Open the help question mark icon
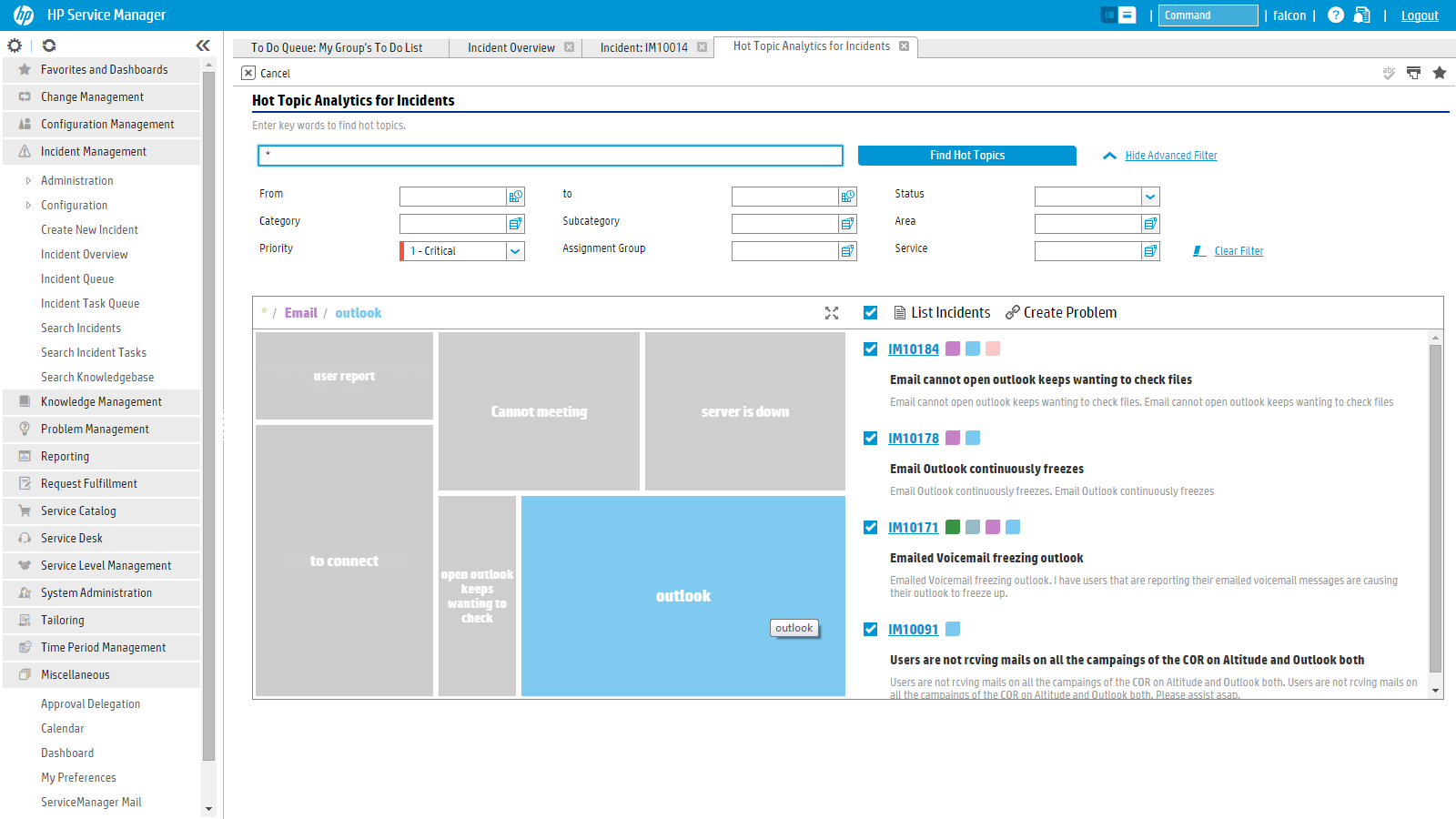The height and width of the screenshot is (819, 1456). tap(1335, 15)
